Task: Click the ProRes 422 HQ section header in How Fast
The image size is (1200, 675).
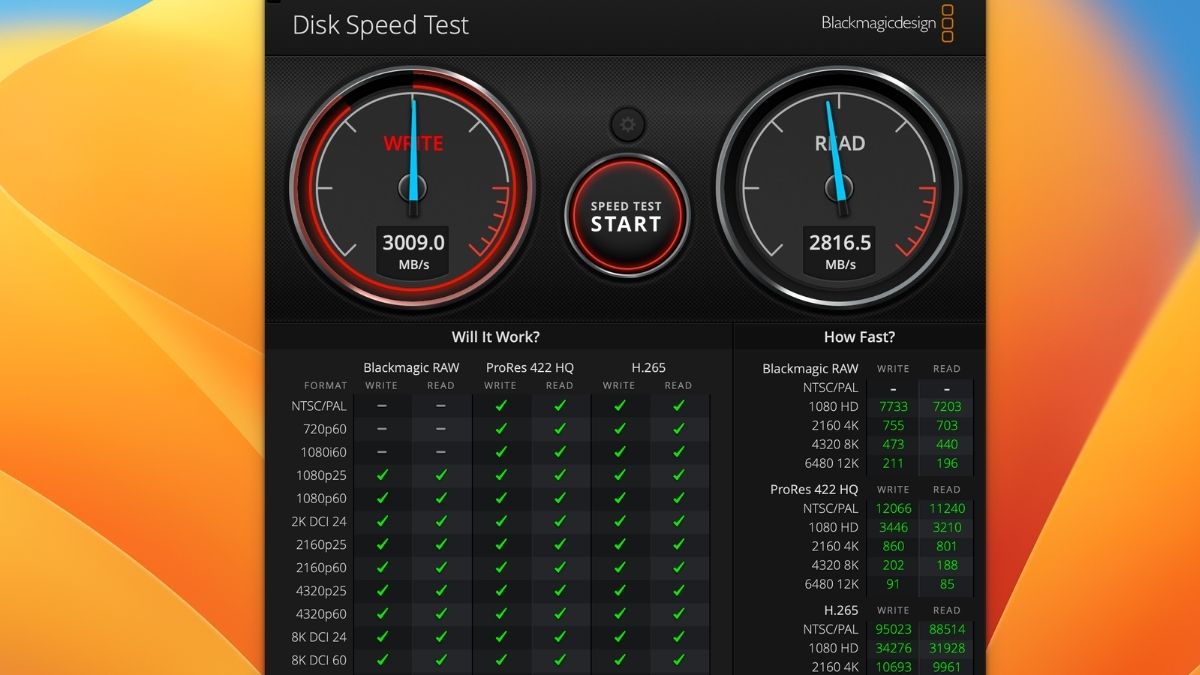Action: point(814,489)
